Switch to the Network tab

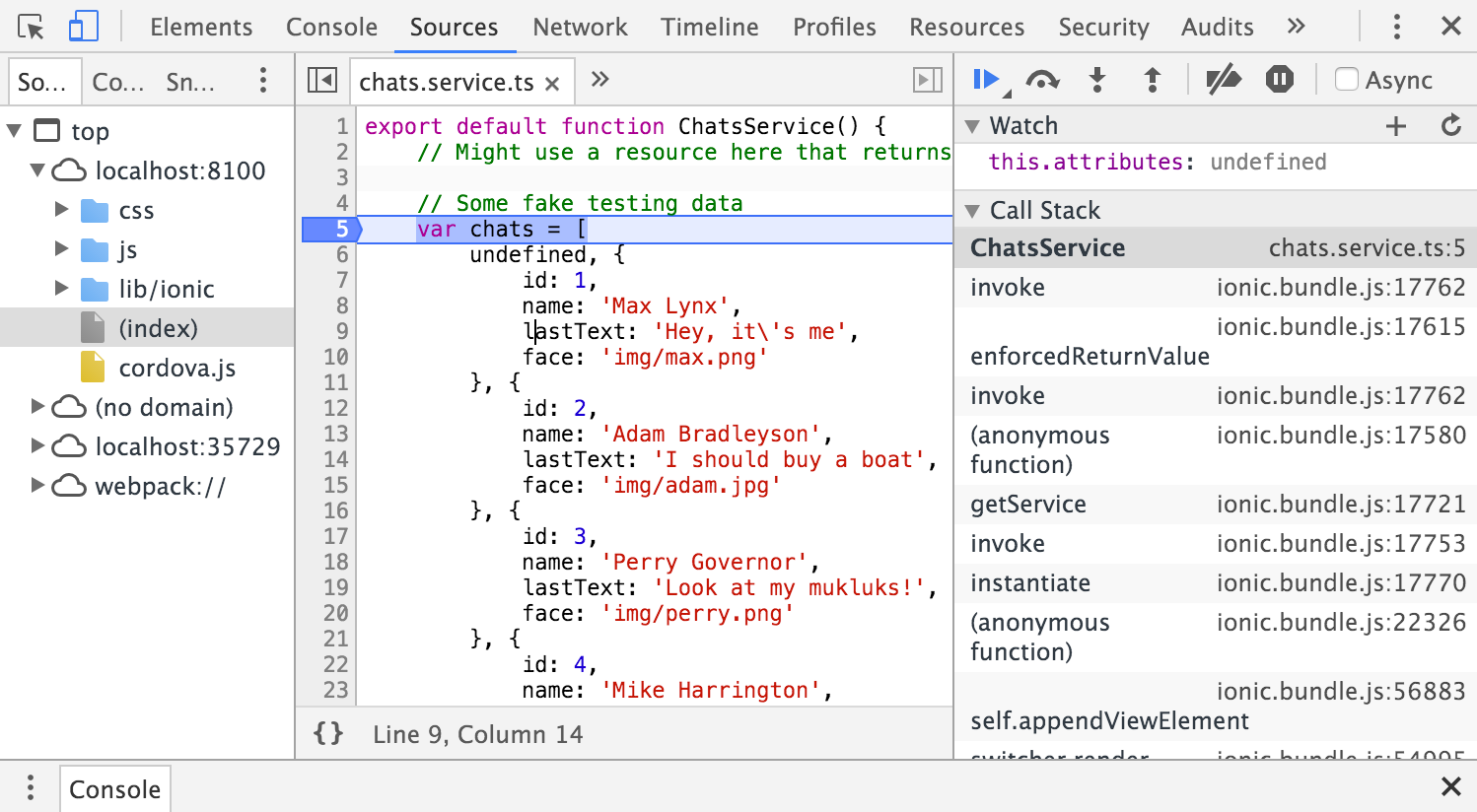(580, 27)
